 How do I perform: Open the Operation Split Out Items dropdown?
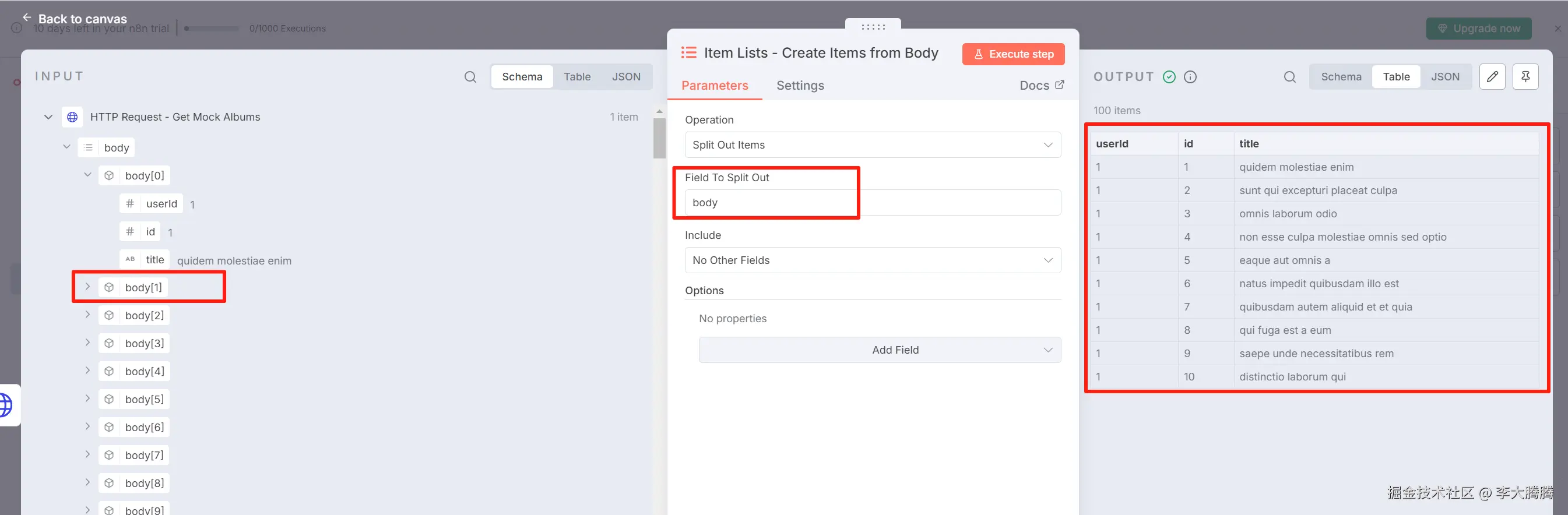(872, 144)
